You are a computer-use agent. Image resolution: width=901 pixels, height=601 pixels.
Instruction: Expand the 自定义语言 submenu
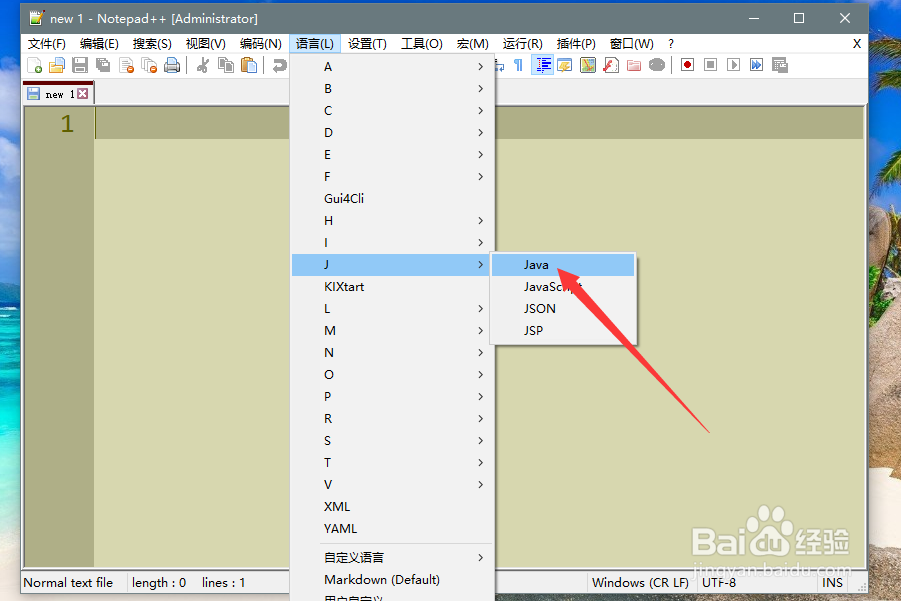click(392, 557)
